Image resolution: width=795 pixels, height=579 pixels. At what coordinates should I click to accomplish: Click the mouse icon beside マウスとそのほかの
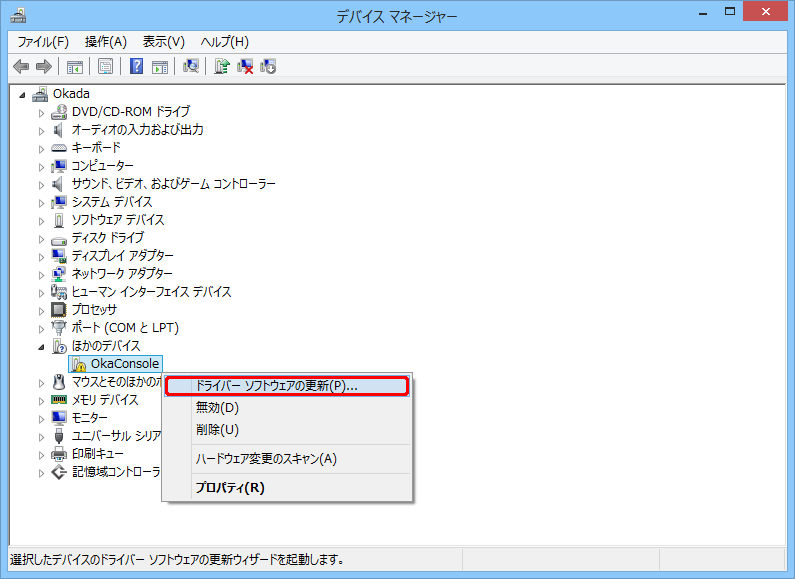point(59,382)
